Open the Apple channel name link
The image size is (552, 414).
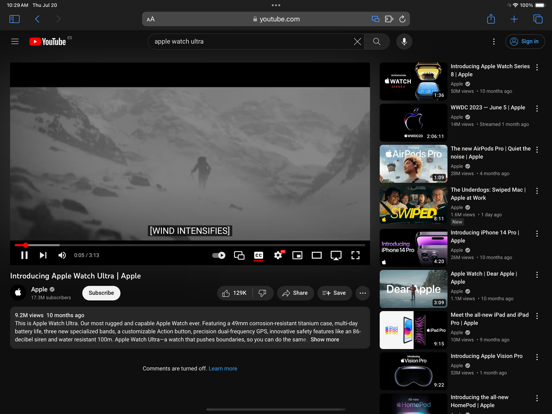(39, 289)
